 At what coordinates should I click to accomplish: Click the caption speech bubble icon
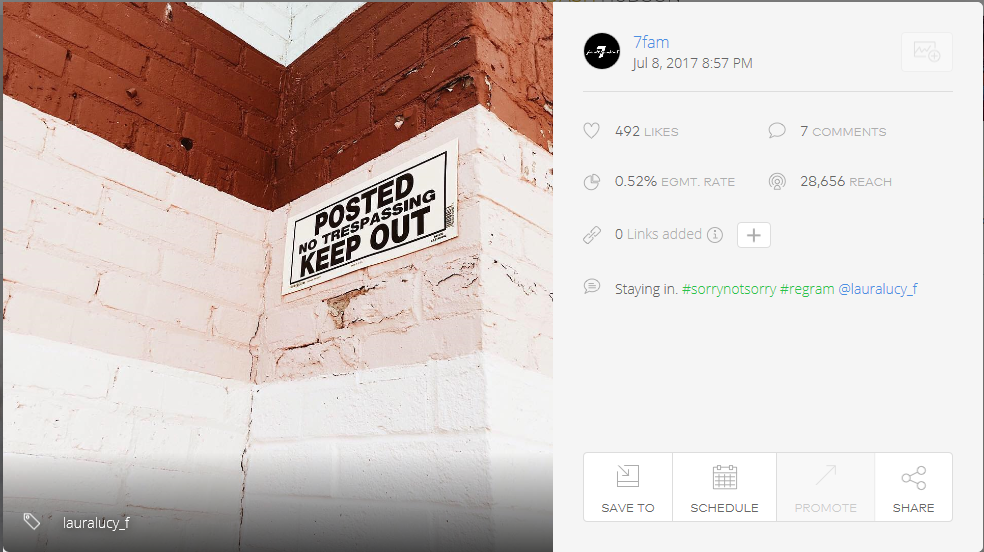591,287
